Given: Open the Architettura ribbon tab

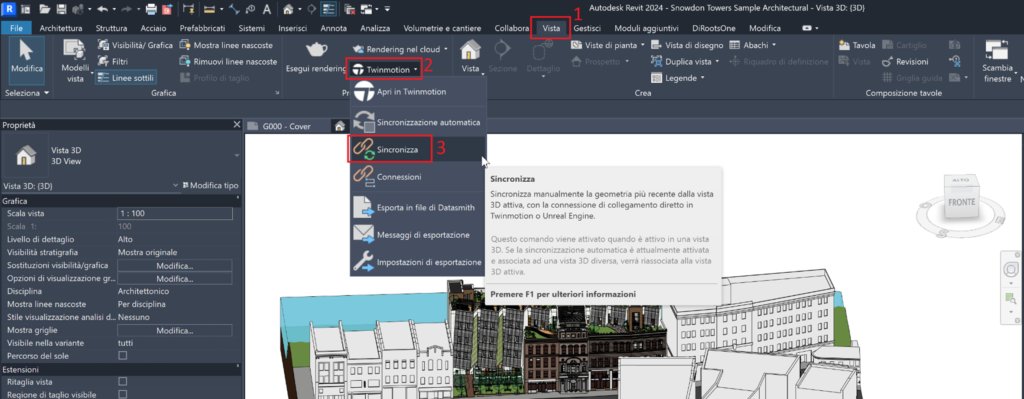Looking at the screenshot, I should (61, 28).
